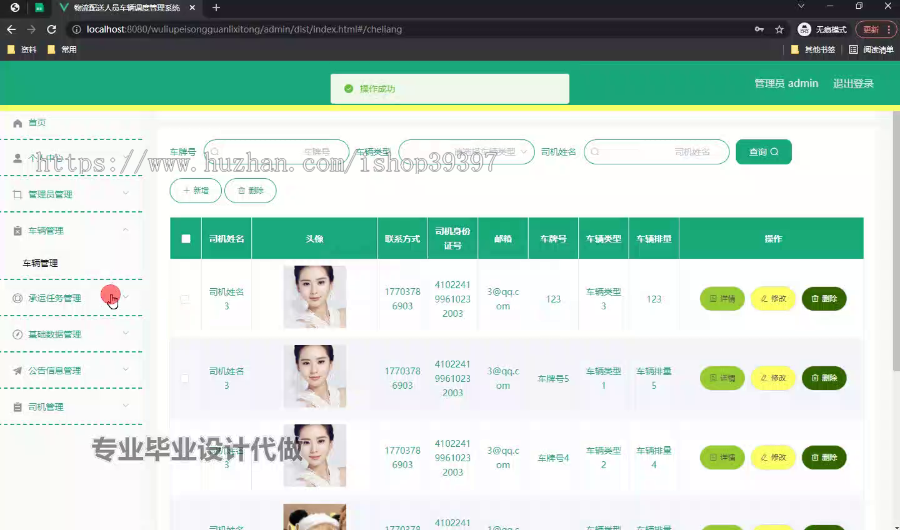The width and height of the screenshot is (900, 530).
Task: Click 删除 for 车牌号5 row
Action: coord(824,378)
